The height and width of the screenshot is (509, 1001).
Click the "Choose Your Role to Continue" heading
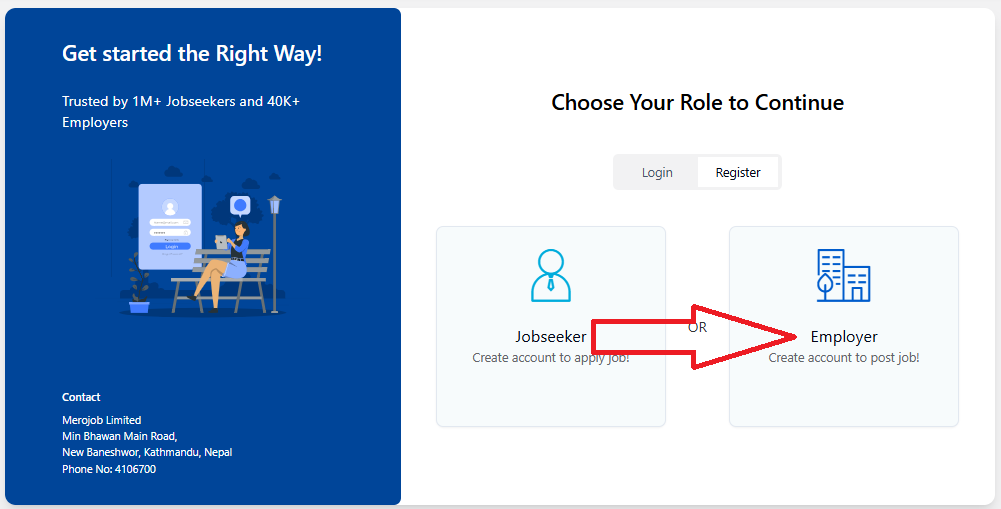(697, 102)
